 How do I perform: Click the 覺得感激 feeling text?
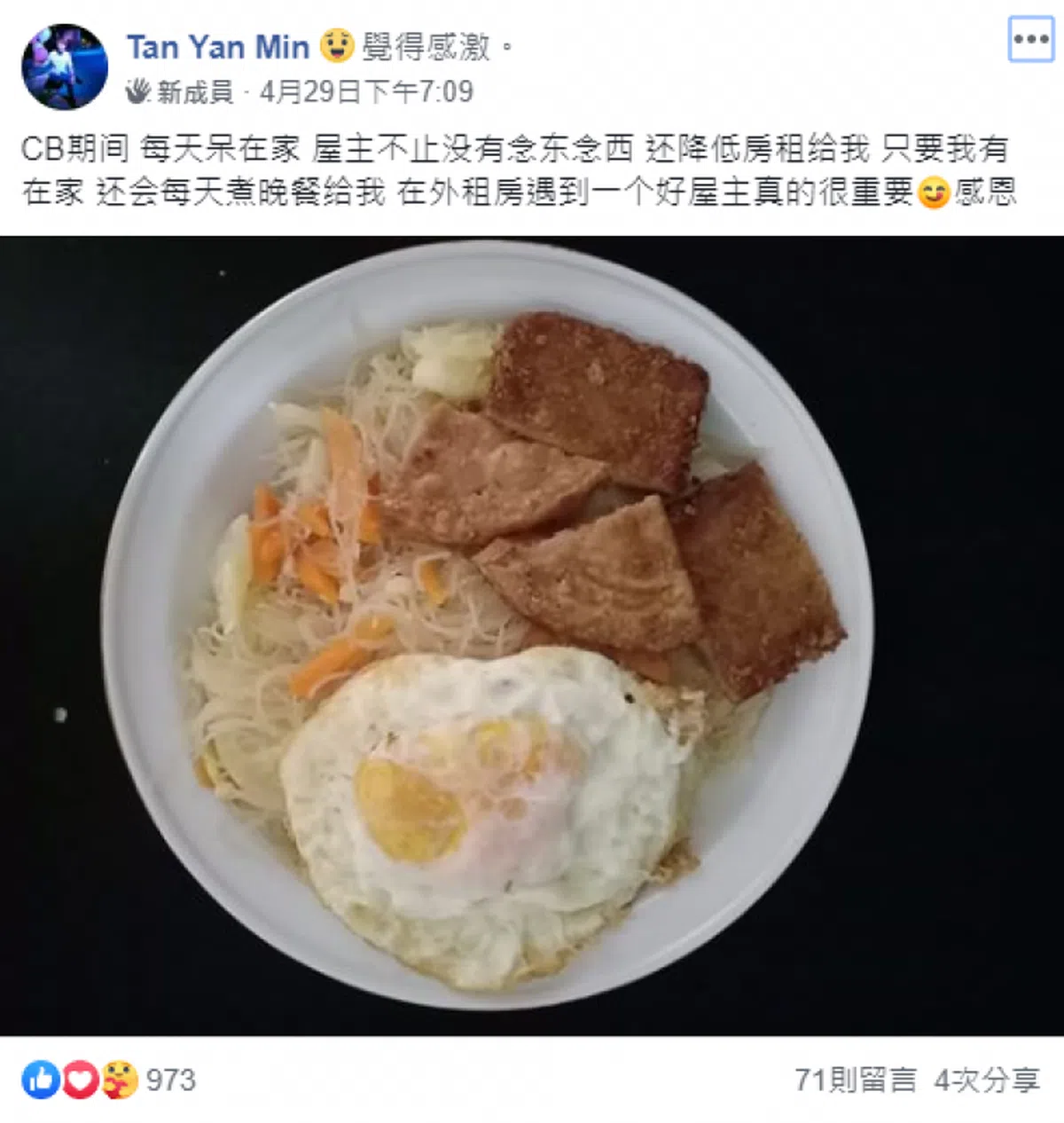pos(426,46)
